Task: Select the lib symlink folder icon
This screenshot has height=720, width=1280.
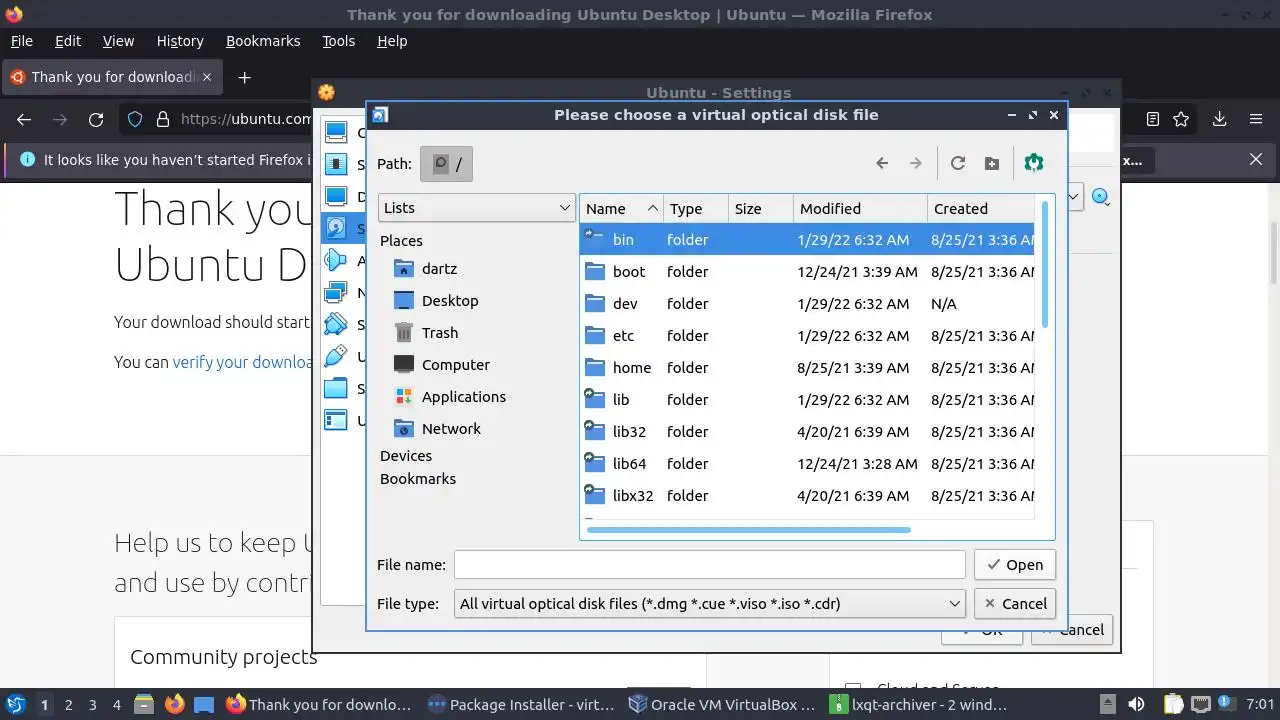Action: point(595,399)
